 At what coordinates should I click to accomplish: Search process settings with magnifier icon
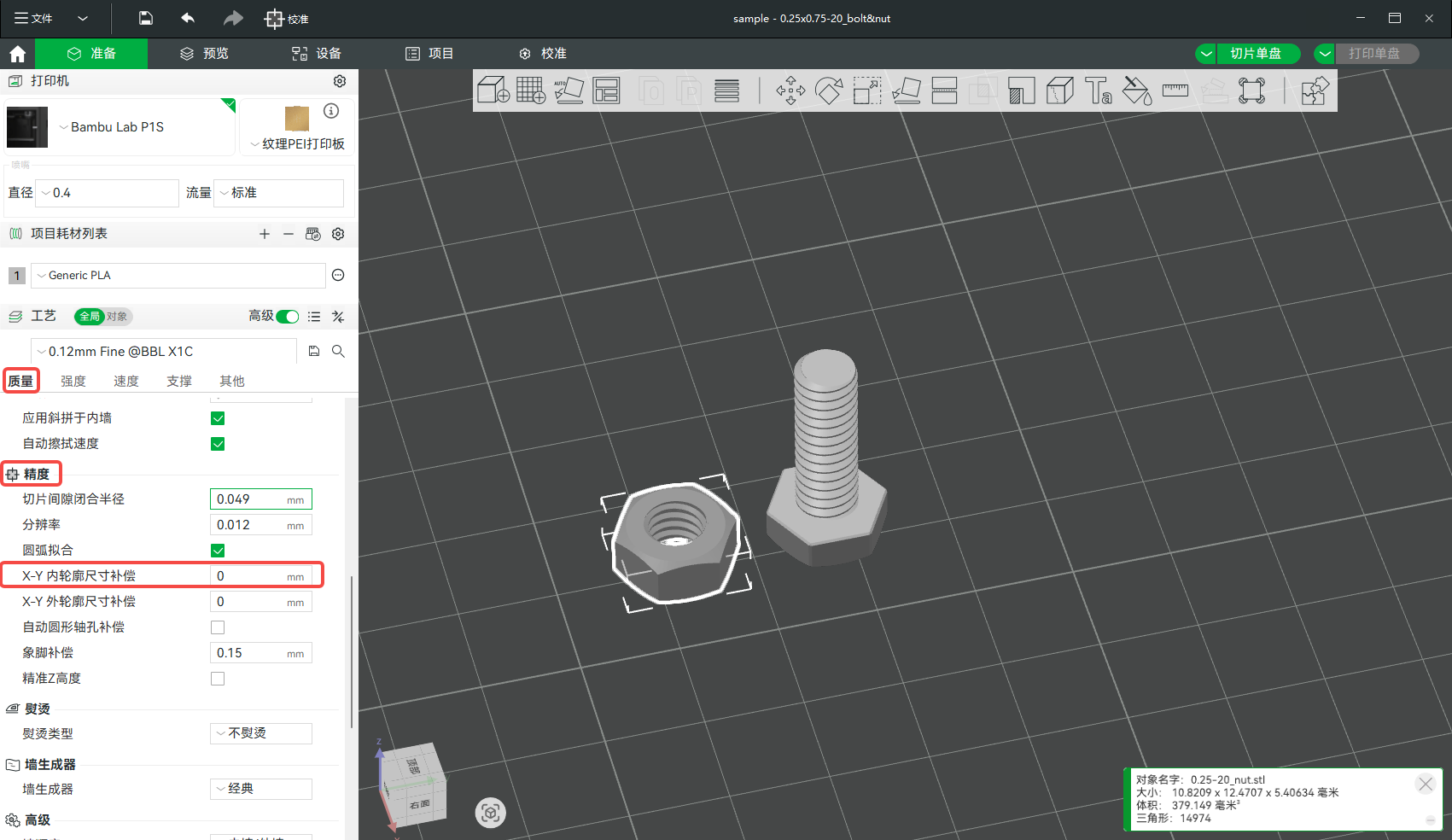tap(338, 351)
